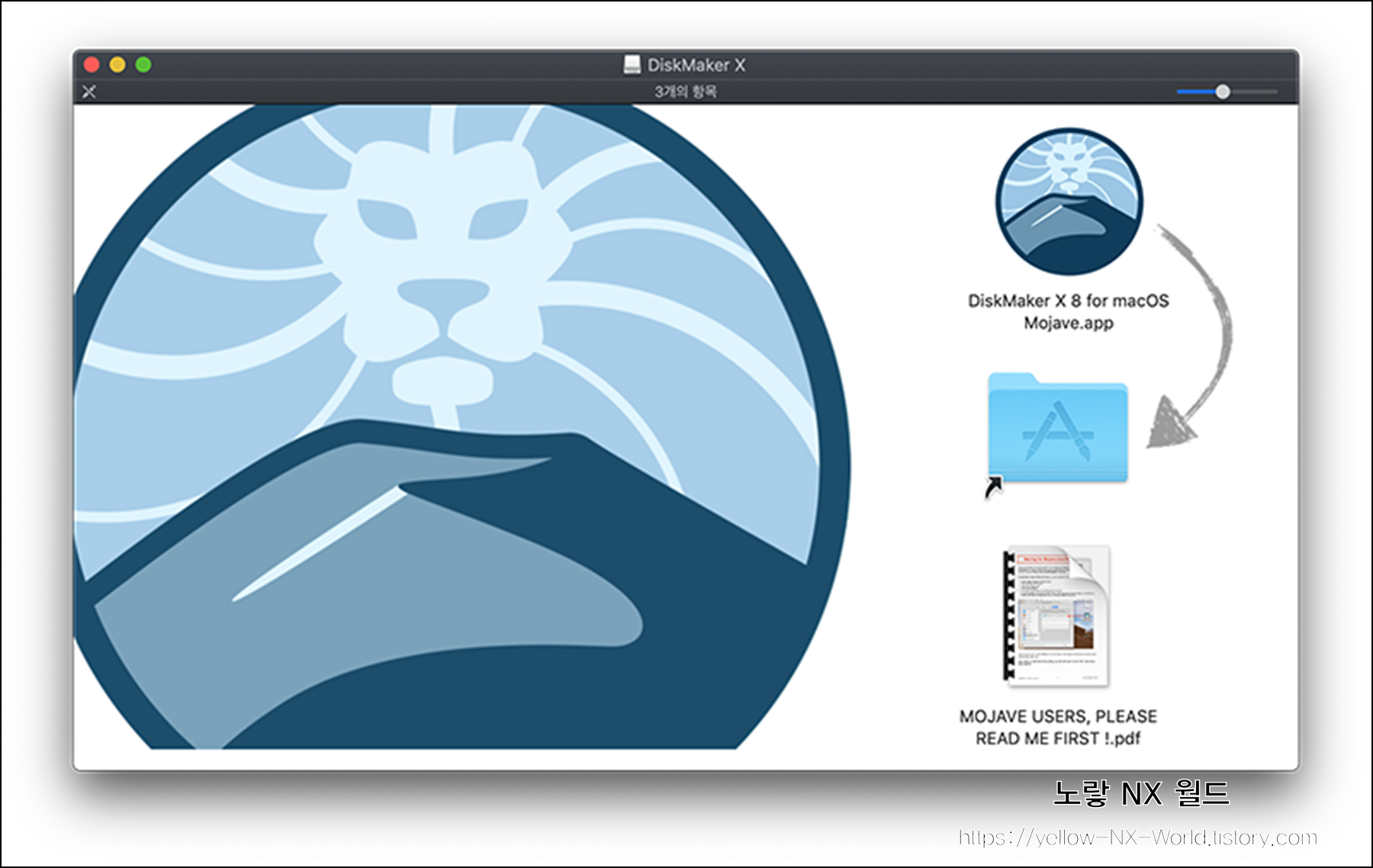Screen dimensions: 1373x868
Task: Minimize the DiskMaker X window
Action: coord(117,65)
